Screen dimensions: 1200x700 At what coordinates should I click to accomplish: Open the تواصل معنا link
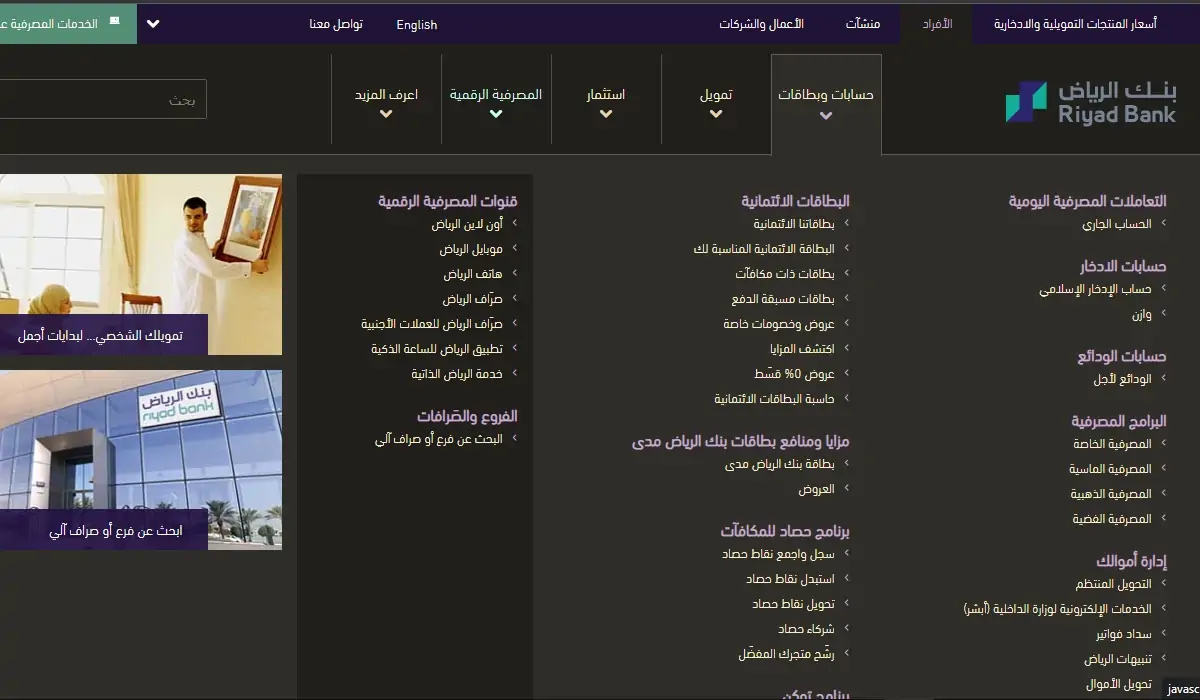(x=336, y=24)
